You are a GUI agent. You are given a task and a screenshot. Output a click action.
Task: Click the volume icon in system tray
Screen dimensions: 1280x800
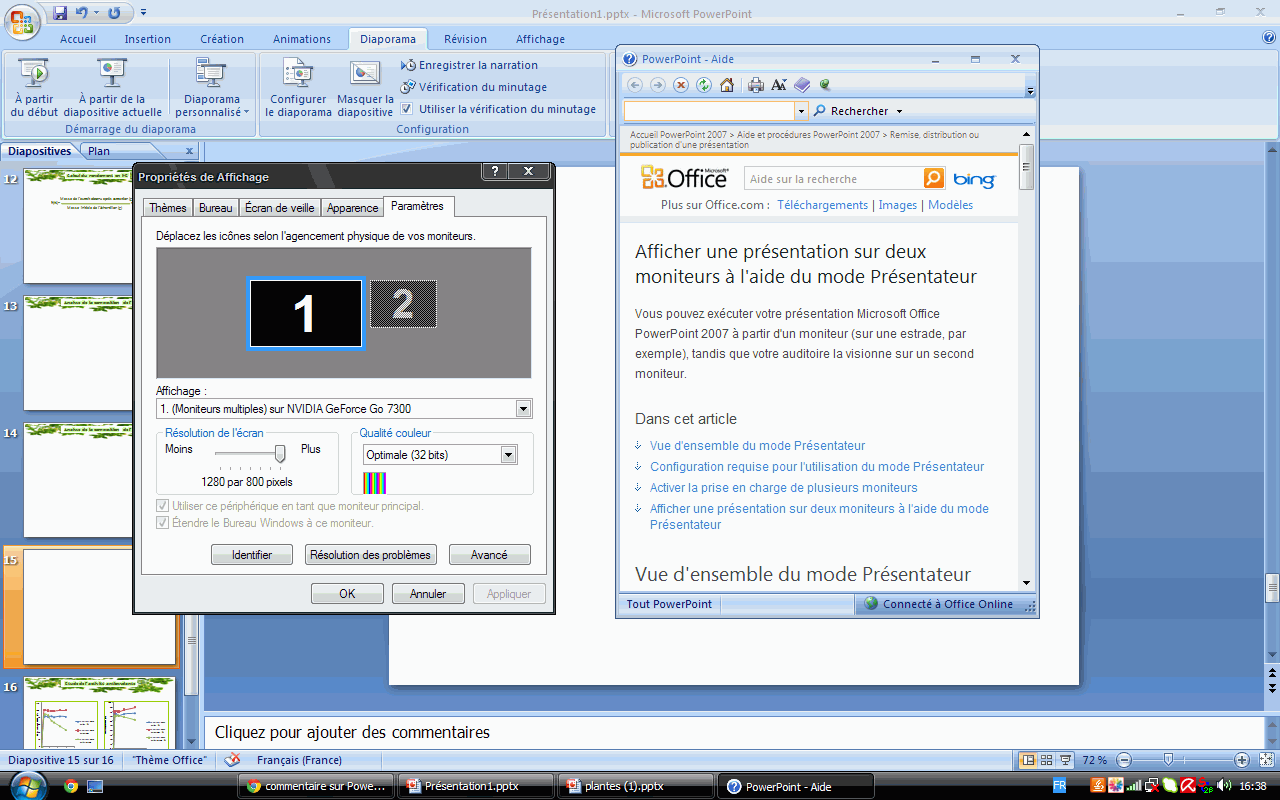(x=1224, y=785)
